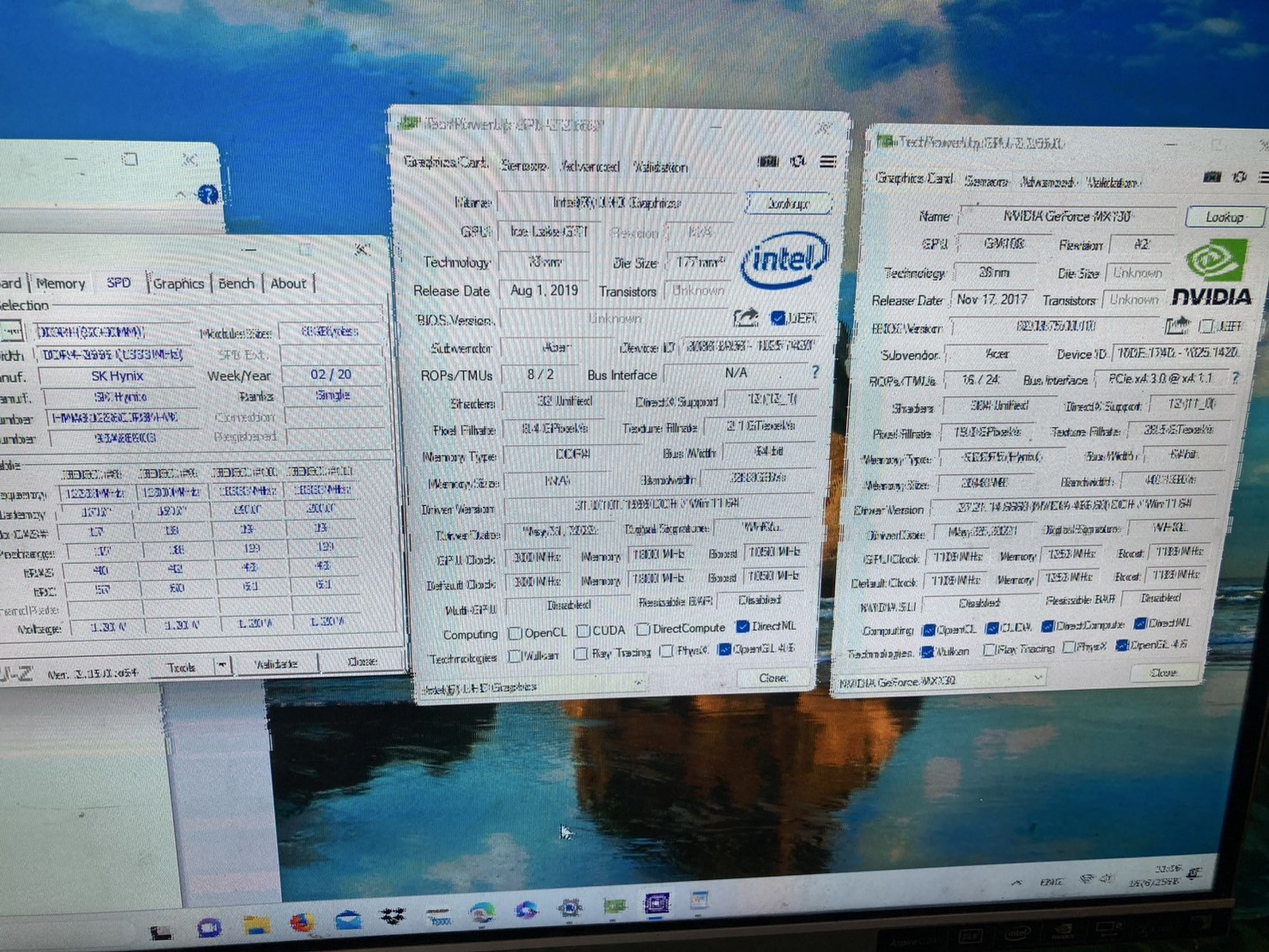This screenshot has width=1269, height=952.
Task: Launch Firefox from the taskbar
Action: (302, 924)
